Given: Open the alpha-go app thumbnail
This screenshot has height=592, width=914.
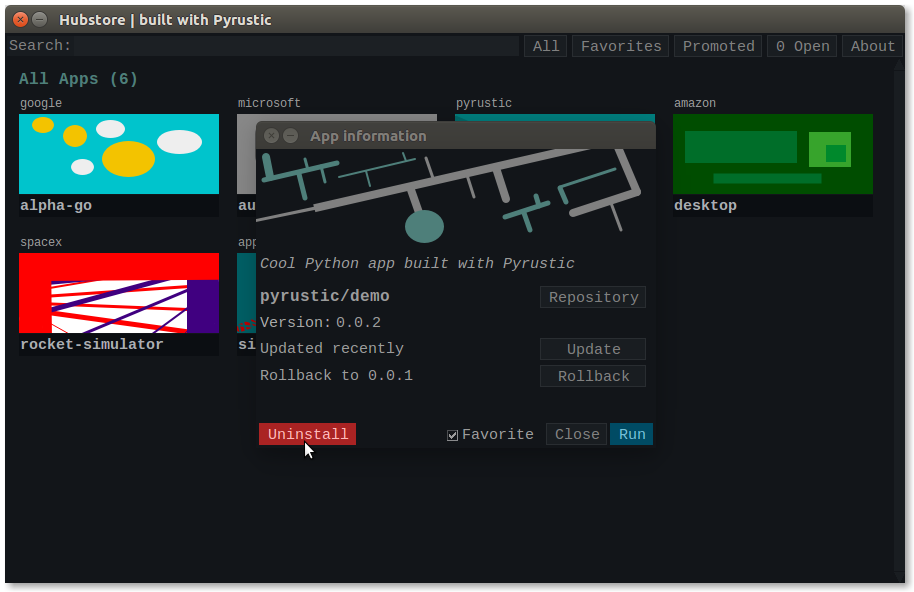Looking at the screenshot, I should point(119,154).
